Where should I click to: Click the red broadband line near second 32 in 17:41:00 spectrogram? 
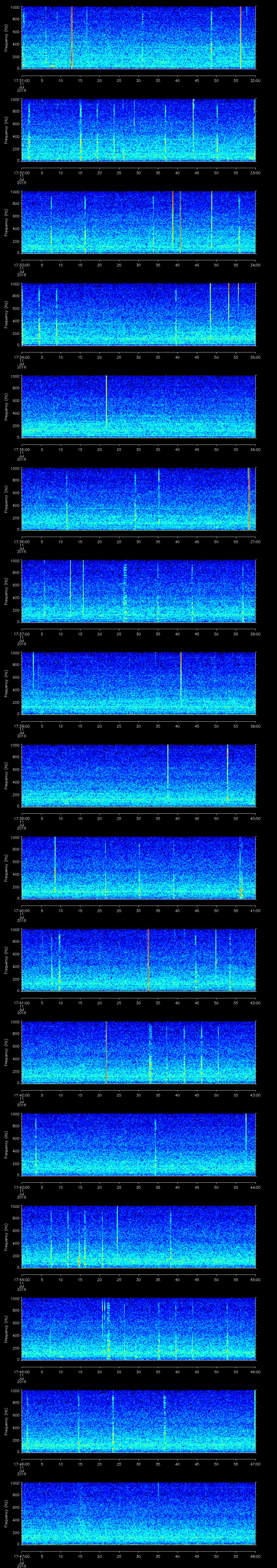[148, 960]
